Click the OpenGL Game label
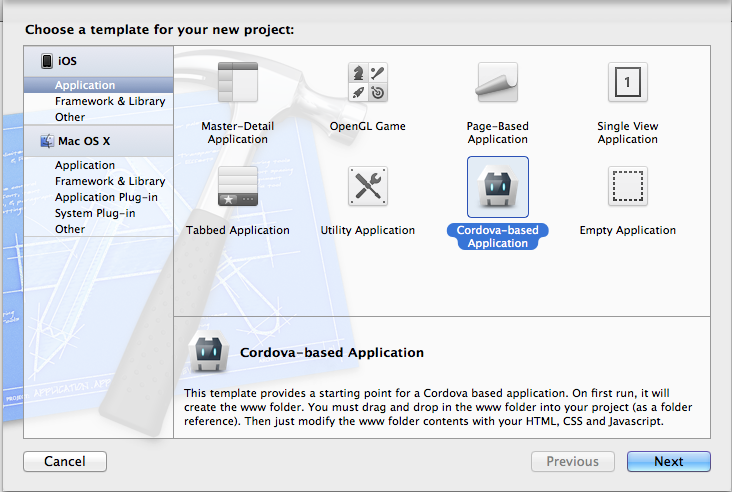732x492 pixels. [368, 126]
